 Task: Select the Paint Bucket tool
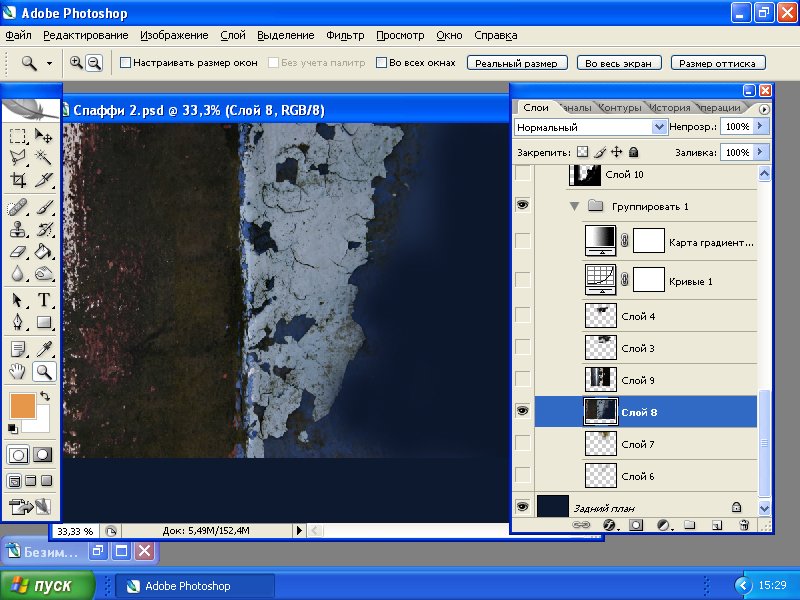(44, 252)
